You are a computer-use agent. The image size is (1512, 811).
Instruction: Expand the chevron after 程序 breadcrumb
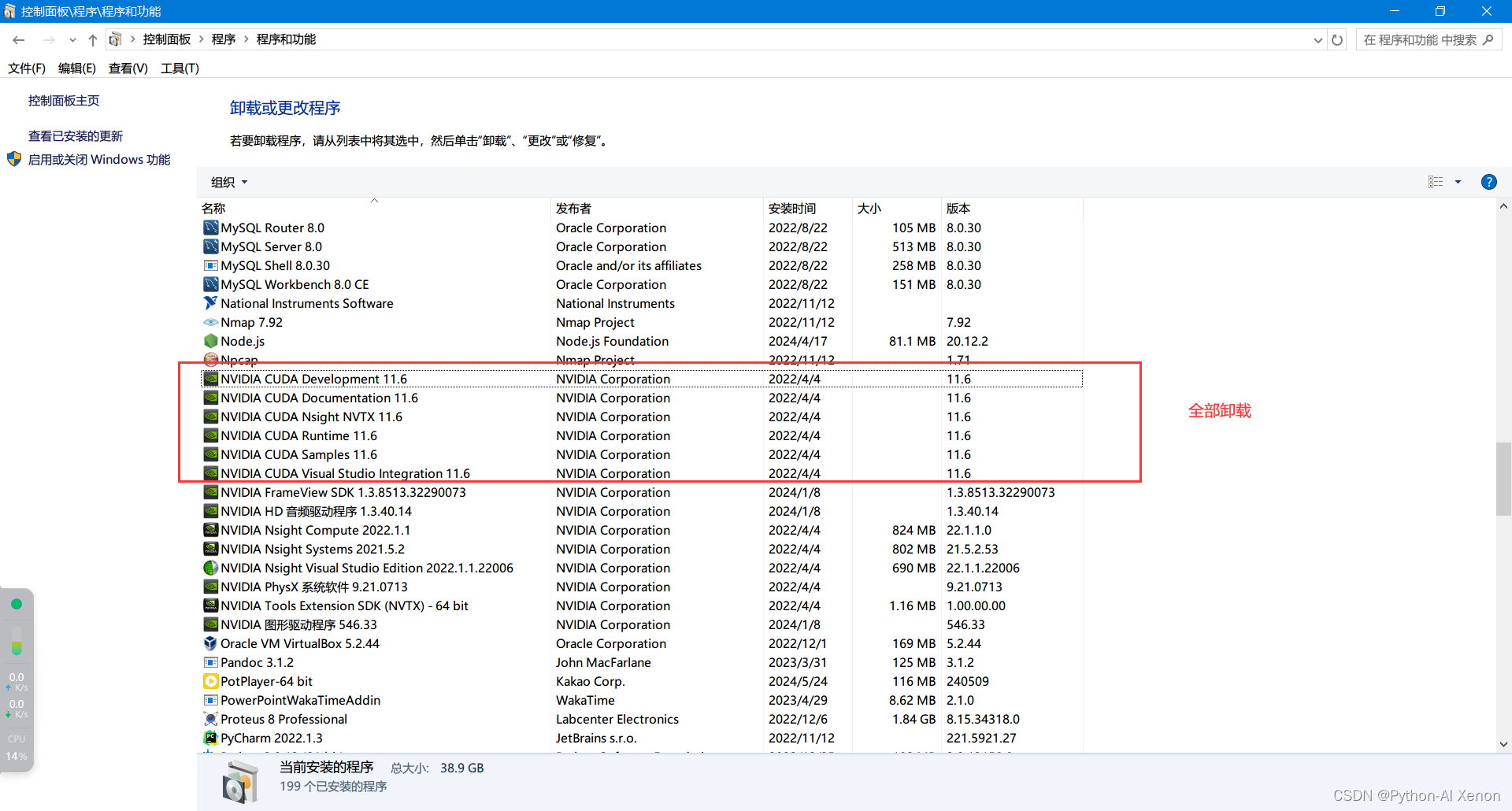[x=246, y=39]
